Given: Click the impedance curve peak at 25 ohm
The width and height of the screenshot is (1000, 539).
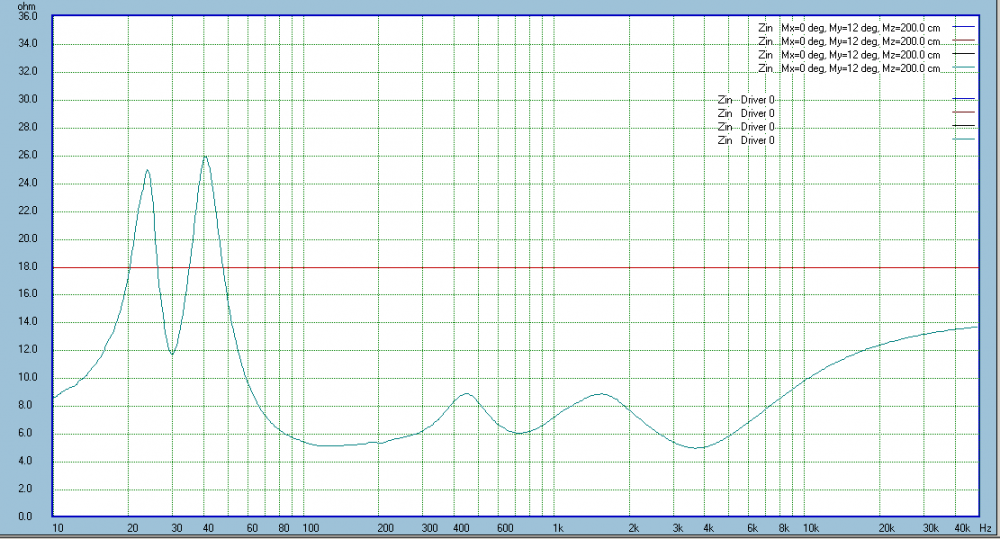Looking at the screenshot, I should (x=147, y=170).
